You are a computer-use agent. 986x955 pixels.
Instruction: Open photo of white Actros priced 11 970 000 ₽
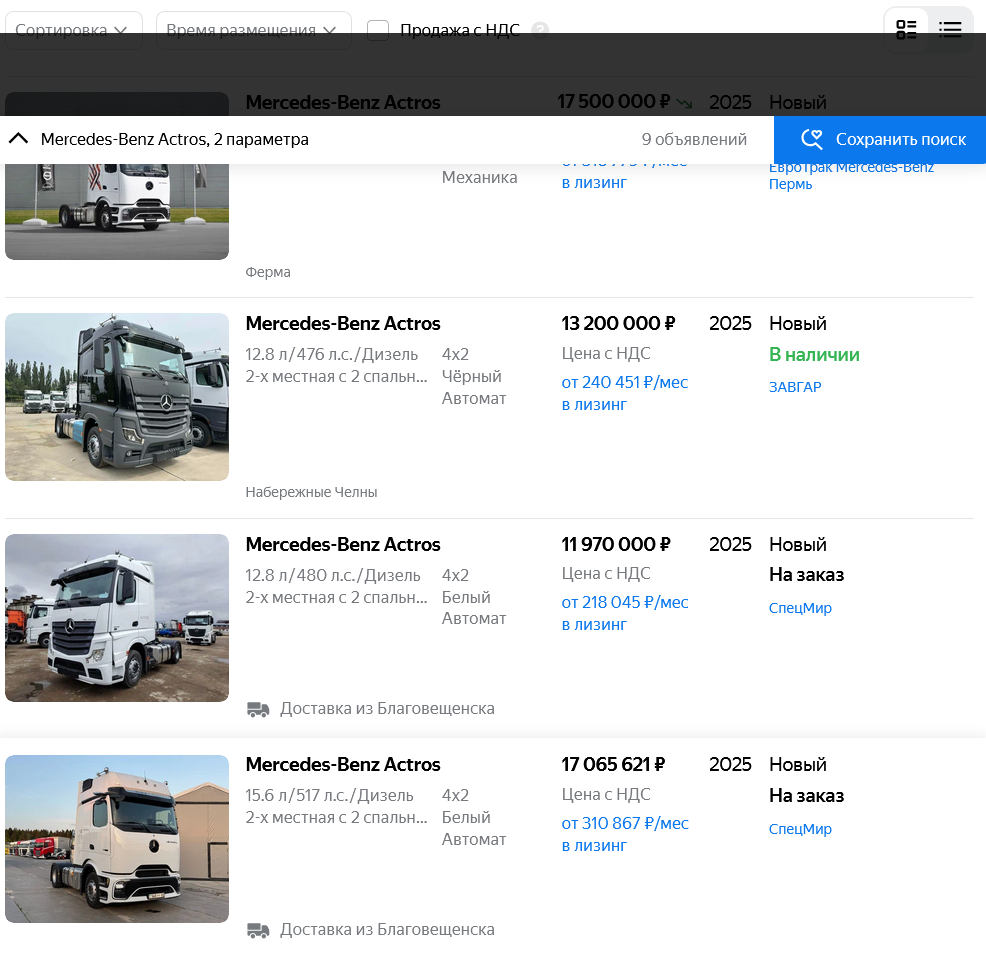point(117,617)
